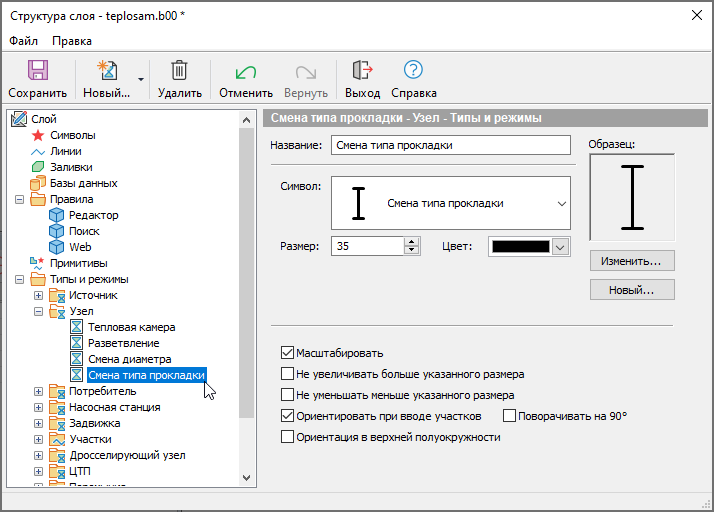714x512 pixels.
Task: Expand the Источник tree node
Action: tap(39, 295)
